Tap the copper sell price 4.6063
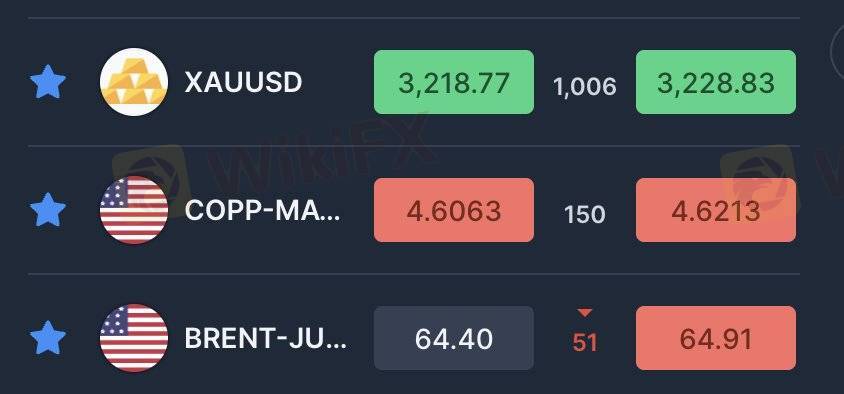 [454, 210]
